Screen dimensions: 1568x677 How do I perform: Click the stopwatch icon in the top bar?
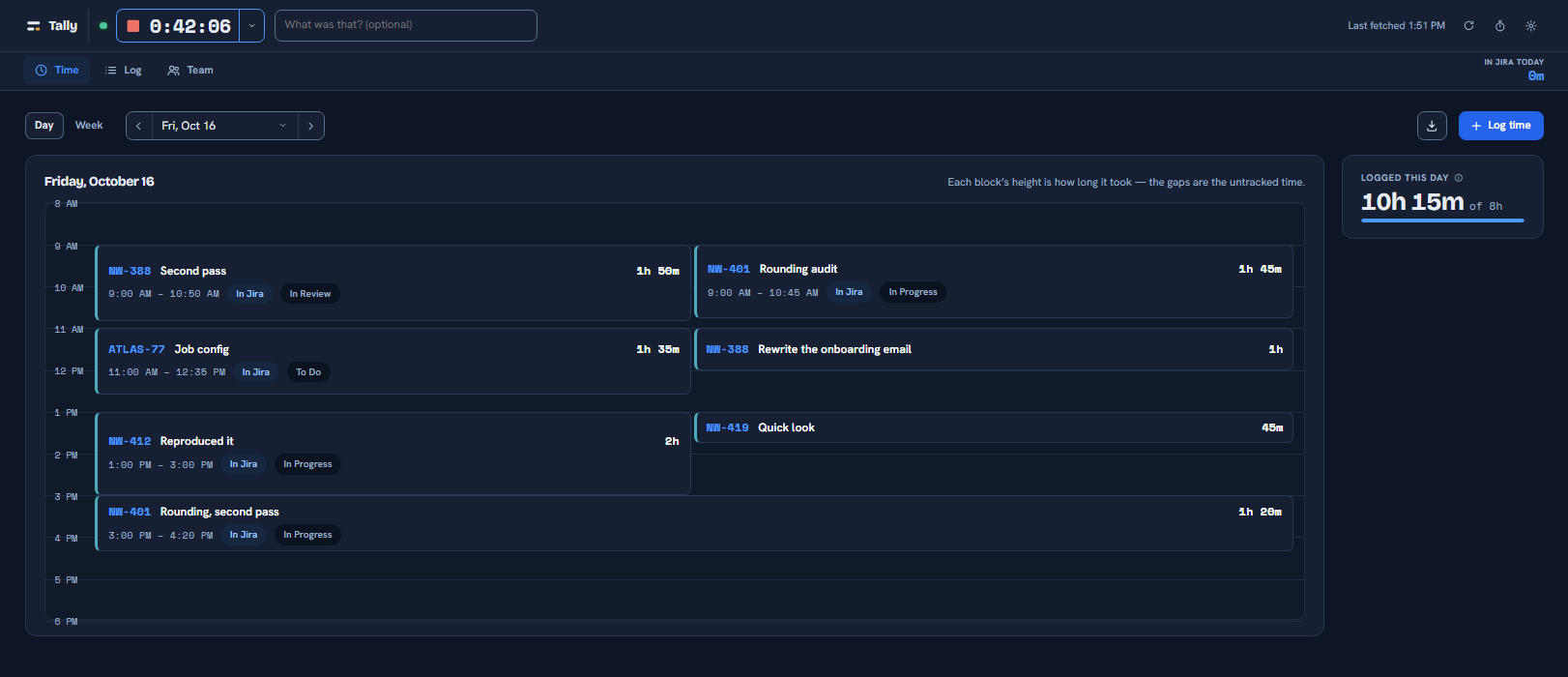pyautogui.click(x=1499, y=26)
